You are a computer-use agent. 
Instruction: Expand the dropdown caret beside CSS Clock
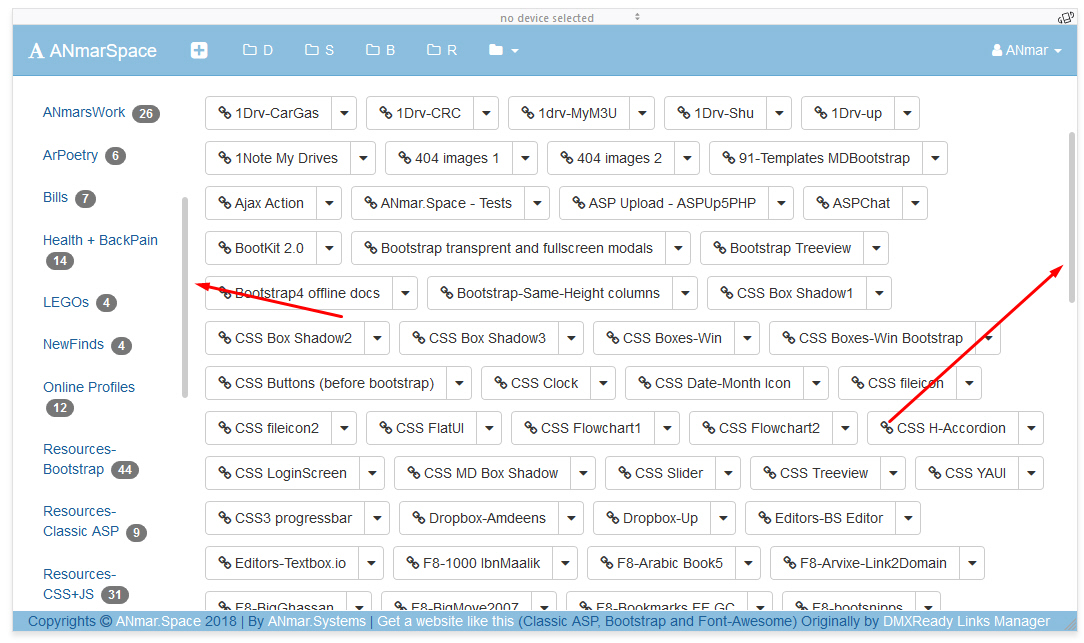(603, 383)
